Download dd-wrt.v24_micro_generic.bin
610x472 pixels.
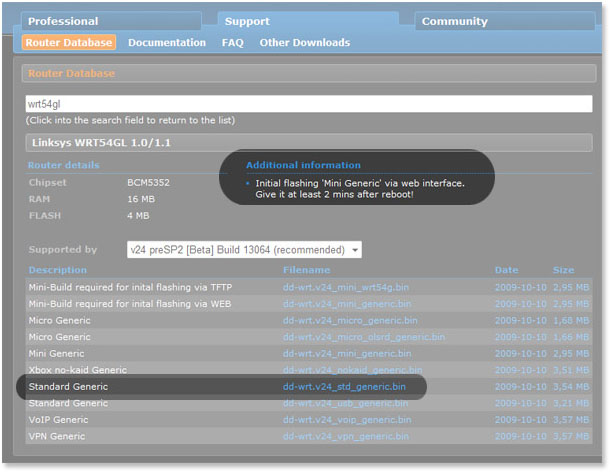[x=350, y=321]
